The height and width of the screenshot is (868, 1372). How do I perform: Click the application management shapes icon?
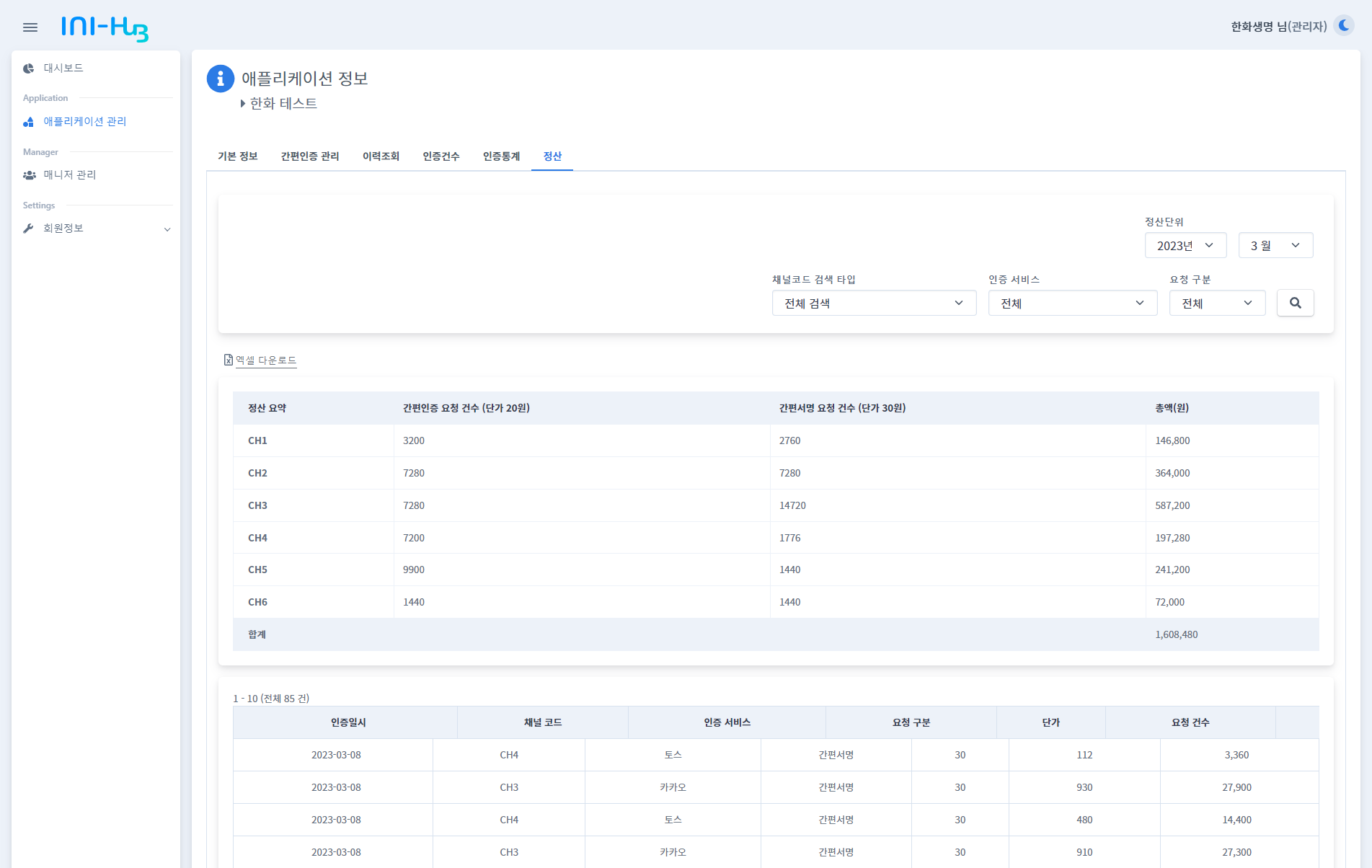[x=29, y=122]
